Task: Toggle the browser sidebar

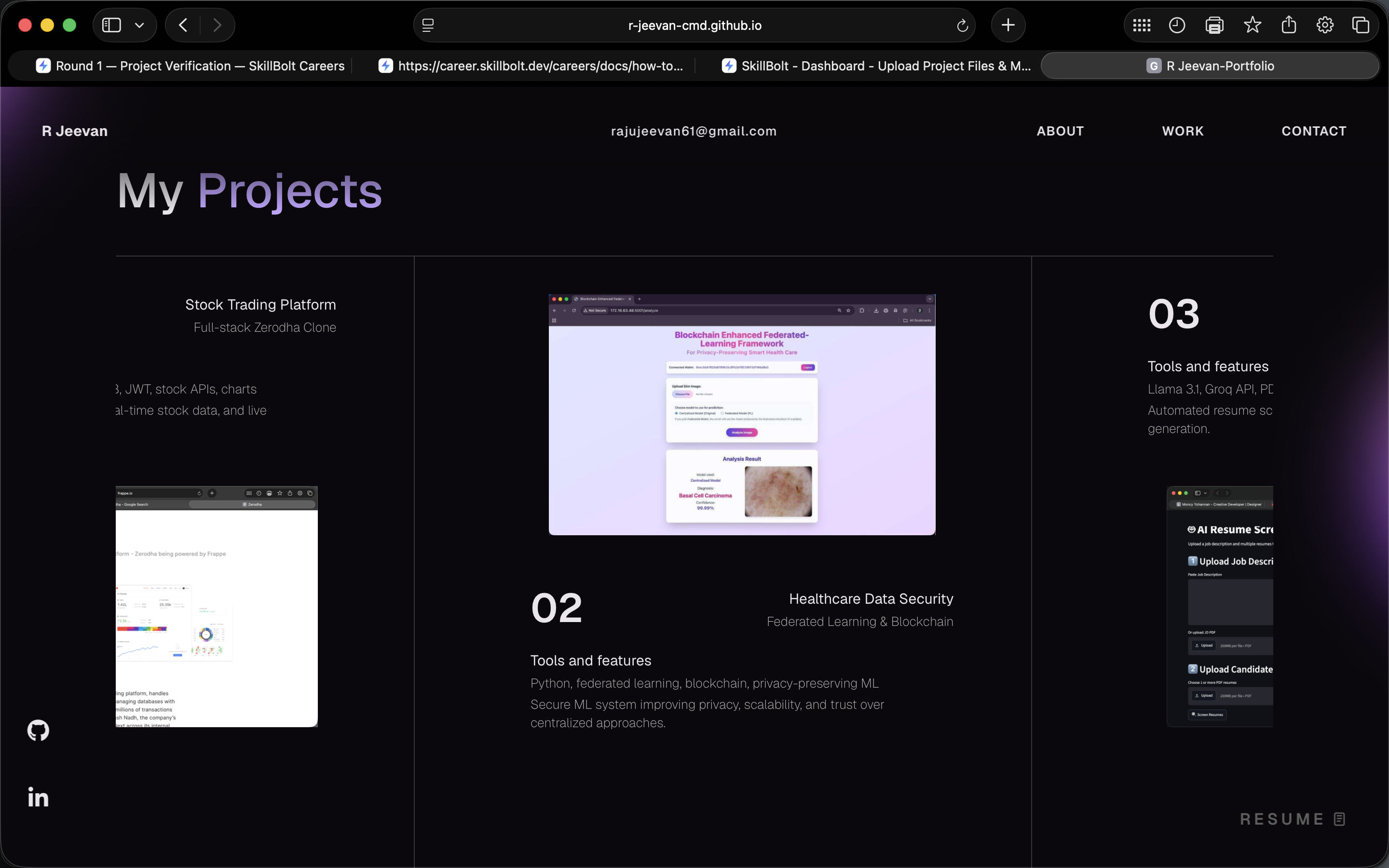Action: coord(111,25)
